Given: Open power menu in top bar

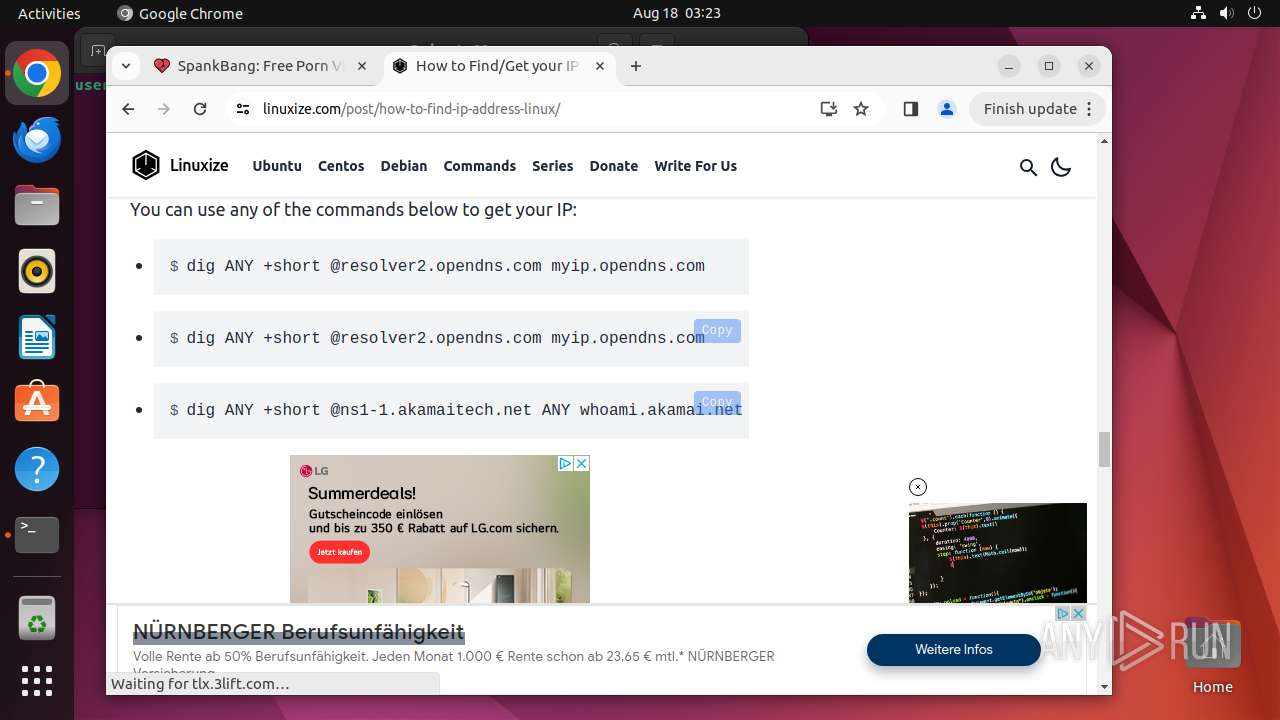Looking at the screenshot, I should pyautogui.click(x=1255, y=13).
